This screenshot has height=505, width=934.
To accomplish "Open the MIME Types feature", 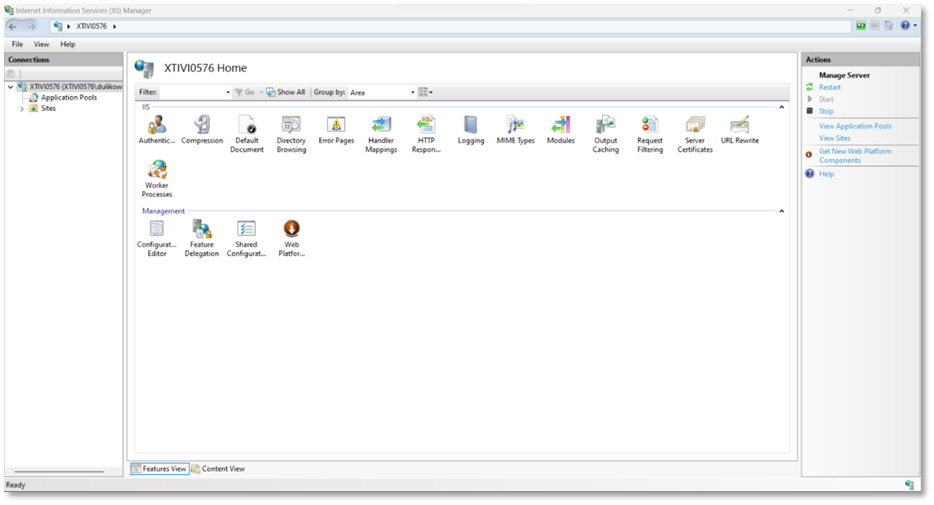I will click(x=516, y=126).
